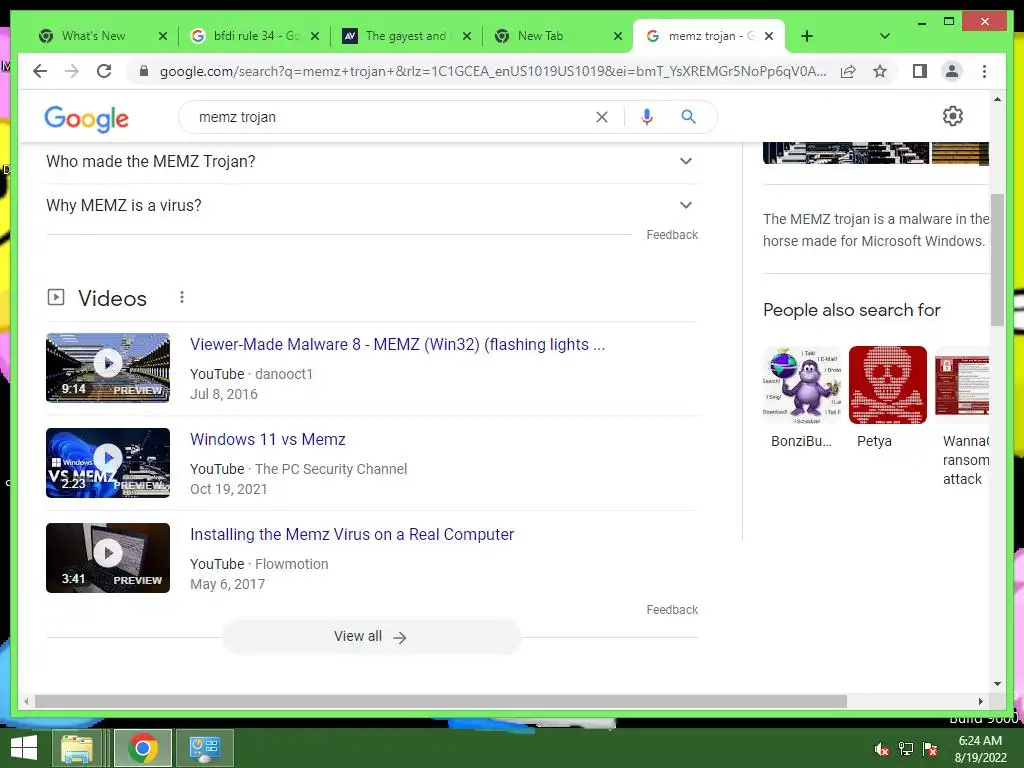1024x768 pixels.
Task: Open Viewer-Made Malware 8 video link
Action: 397,344
